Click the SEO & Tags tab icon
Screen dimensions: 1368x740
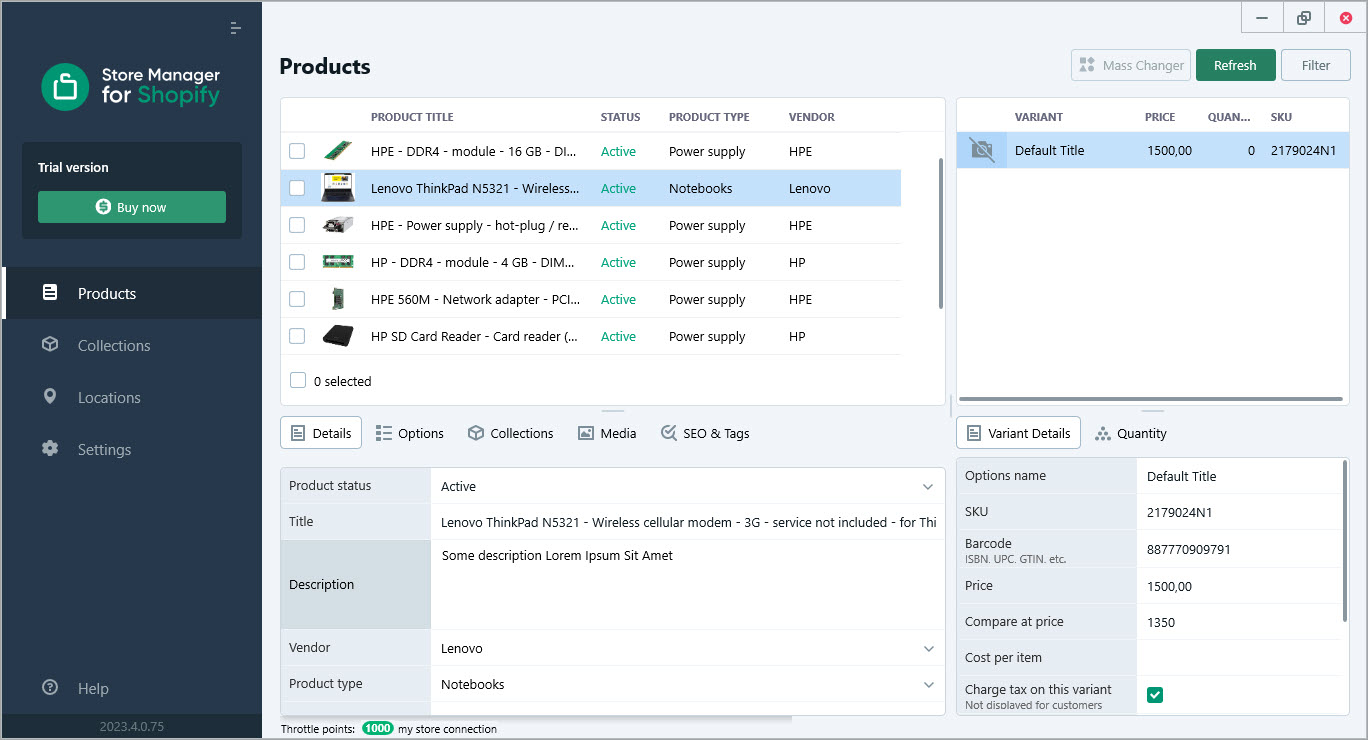coord(669,433)
